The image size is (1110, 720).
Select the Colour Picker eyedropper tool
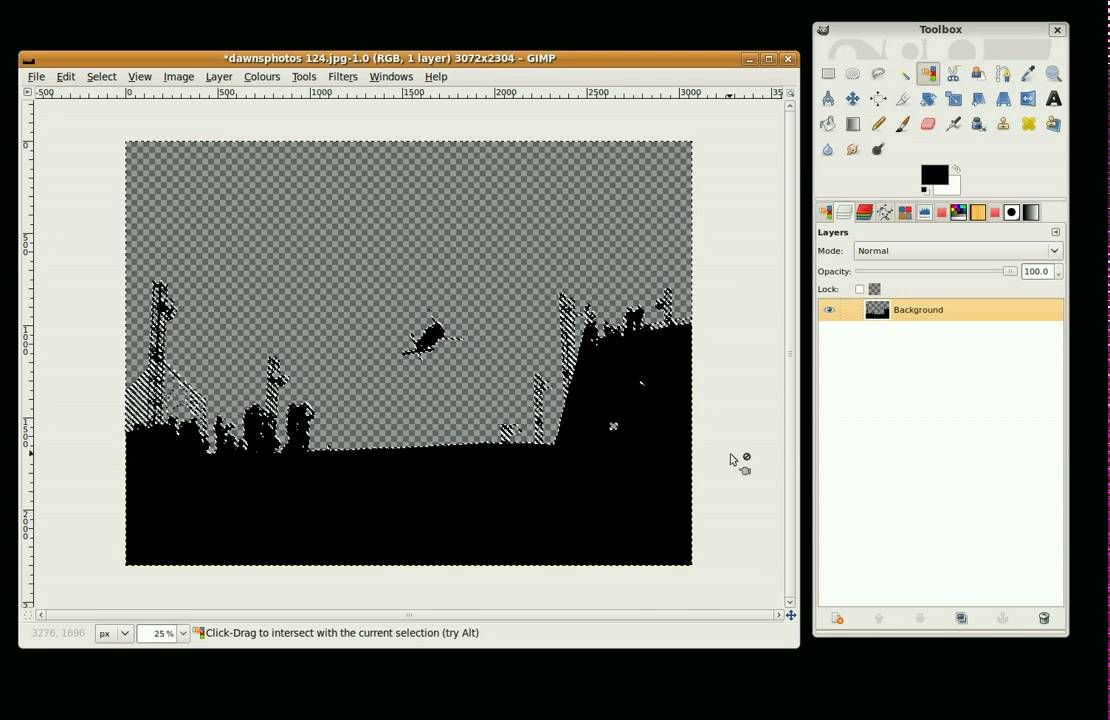pyautogui.click(x=1029, y=74)
